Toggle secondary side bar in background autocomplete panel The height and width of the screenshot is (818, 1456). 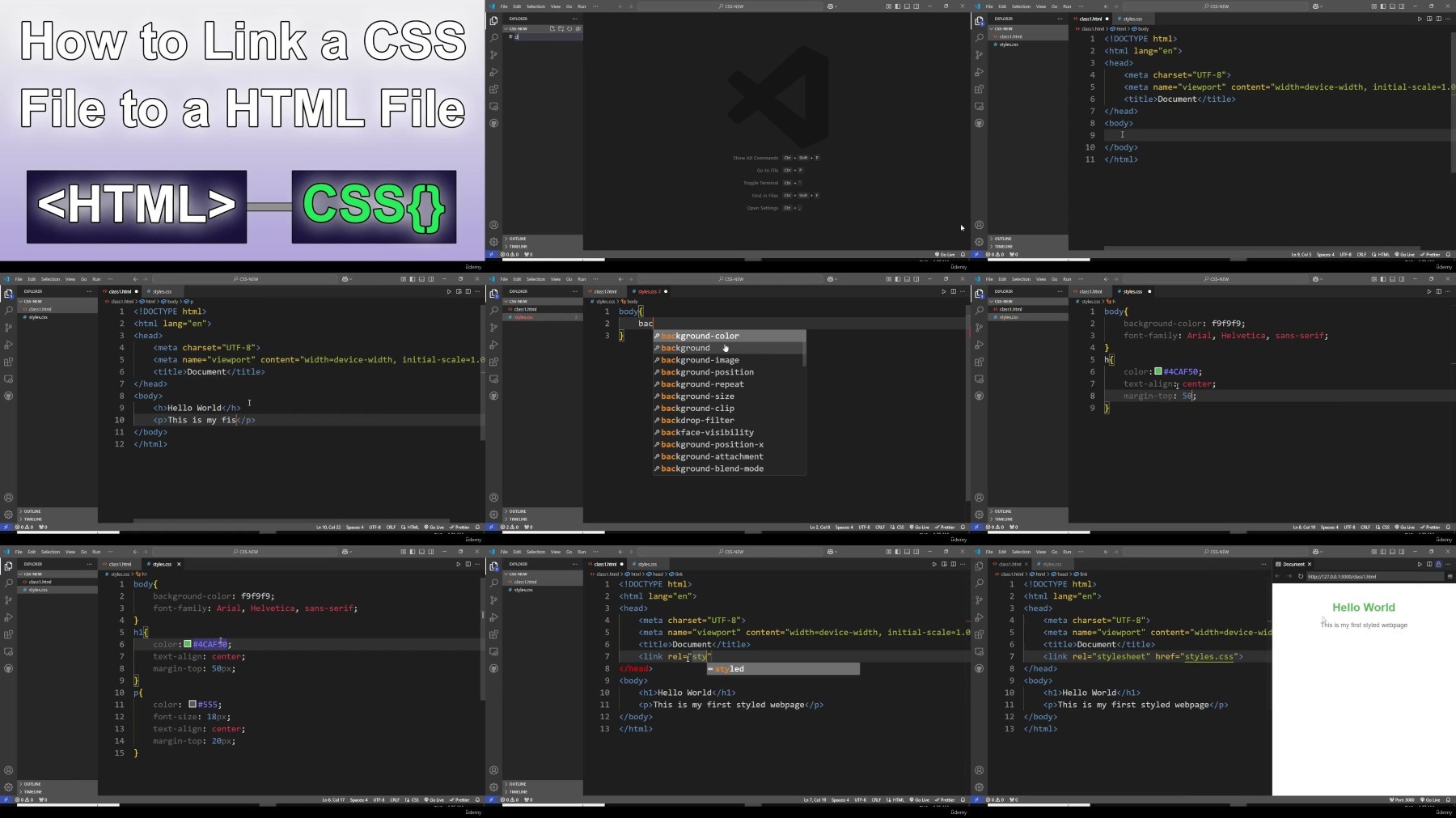[x=916, y=279]
